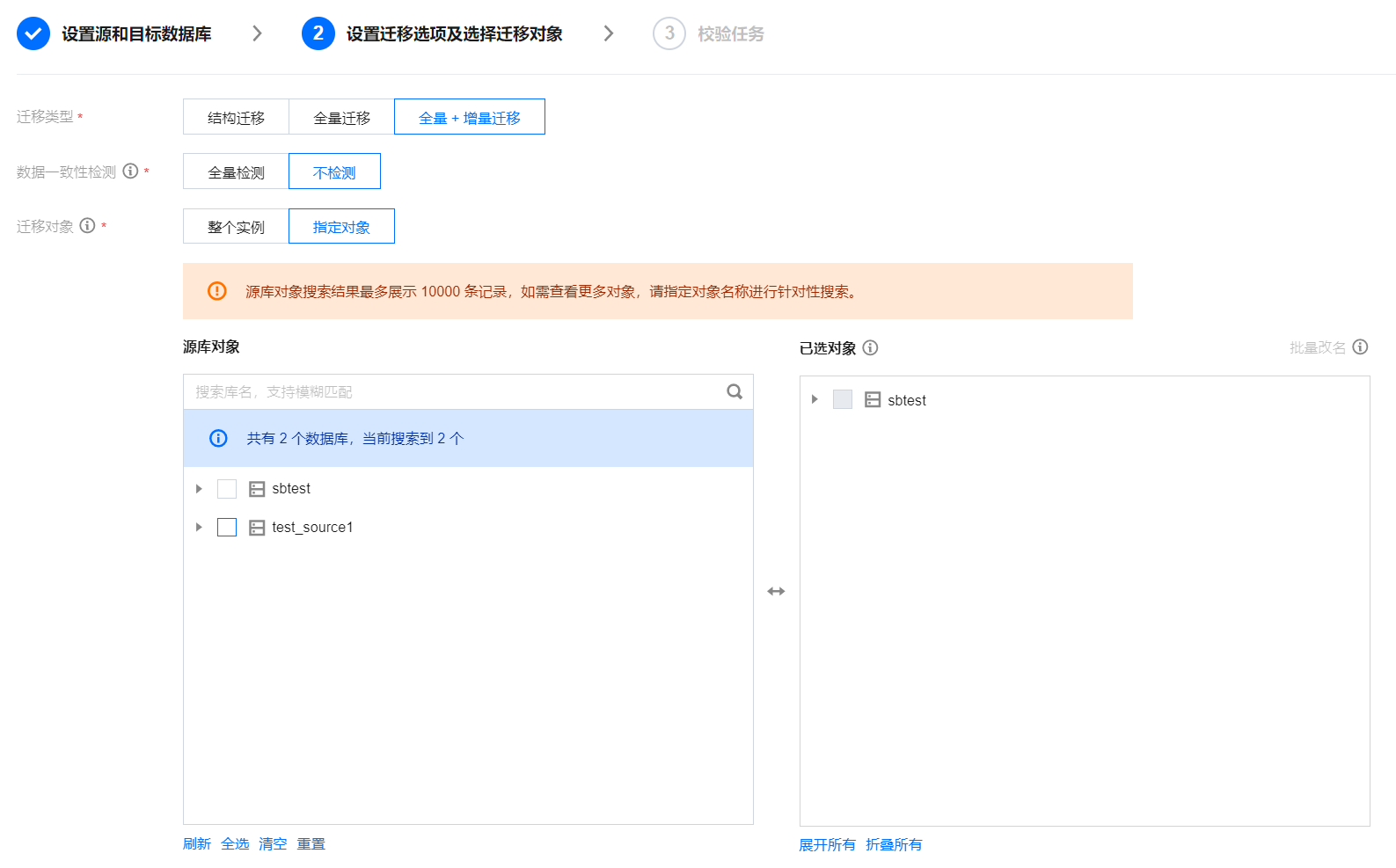Select 结构迁移 migration type
Viewport: 1396px width, 868px height.
point(236,117)
